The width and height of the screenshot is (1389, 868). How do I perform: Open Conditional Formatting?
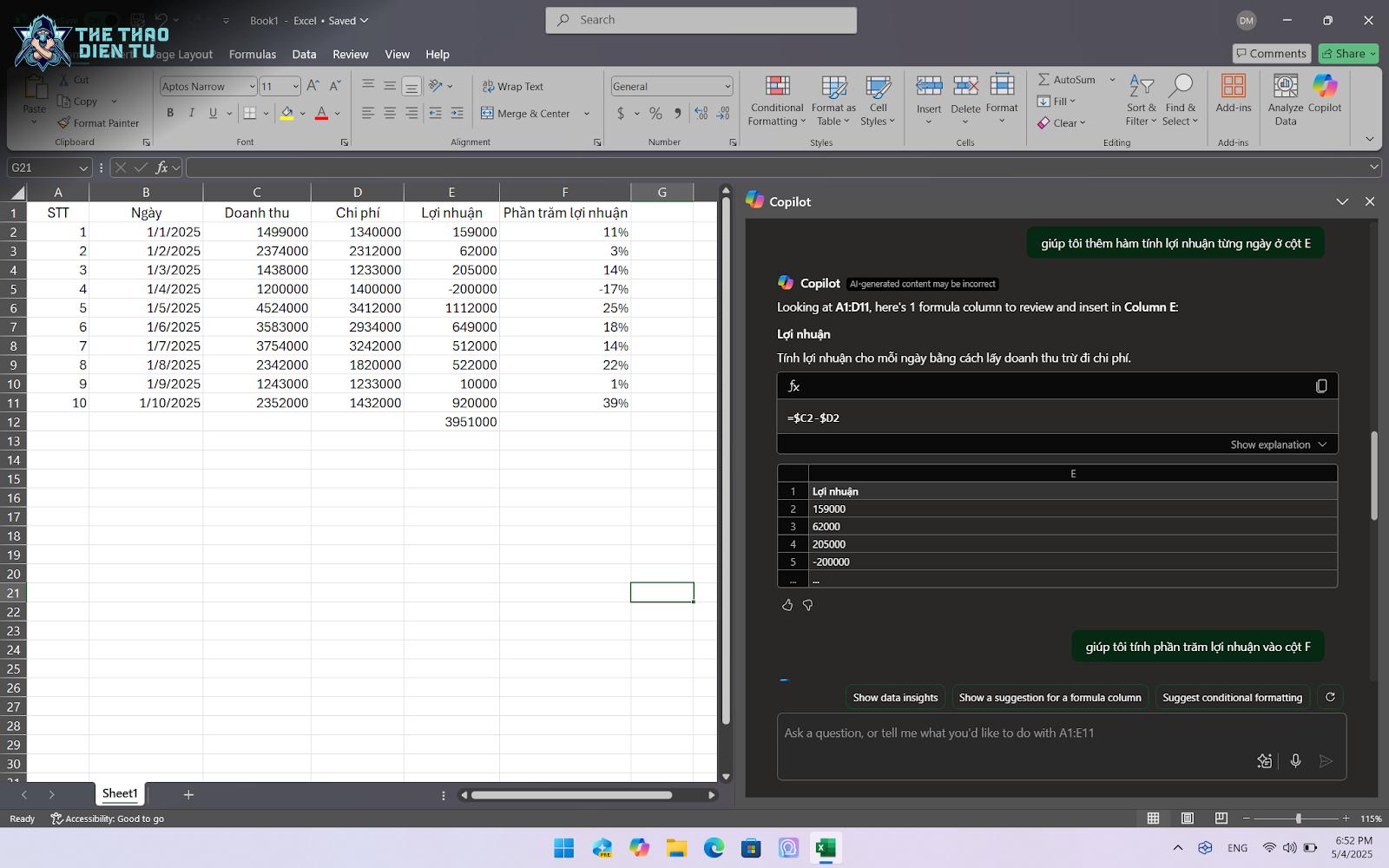click(777, 101)
